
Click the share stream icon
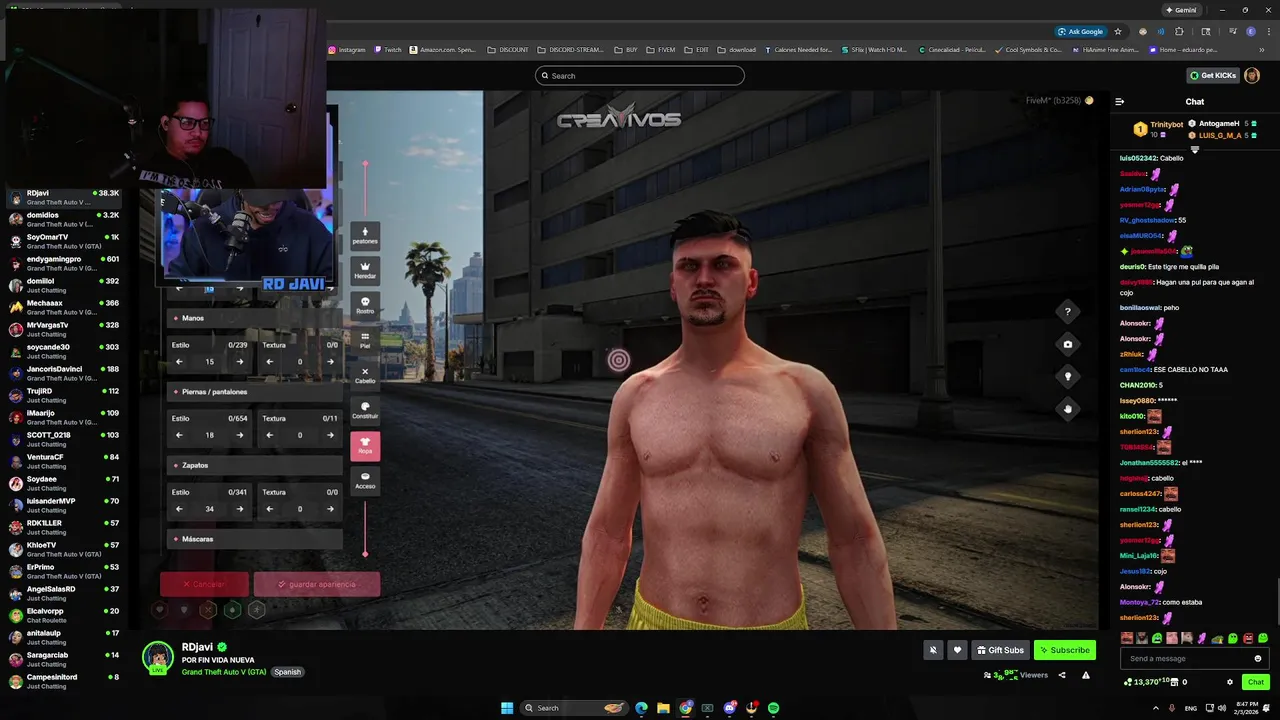[1062, 675]
